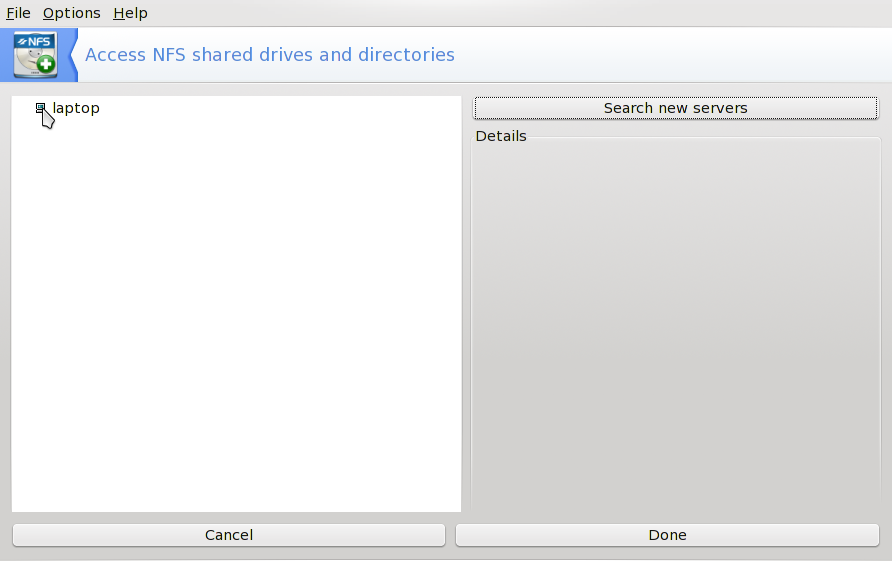Viewport: 892px width, 561px height.
Task: Click the gap between Cancel and Done buttons
Action: (x=450, y=535)
